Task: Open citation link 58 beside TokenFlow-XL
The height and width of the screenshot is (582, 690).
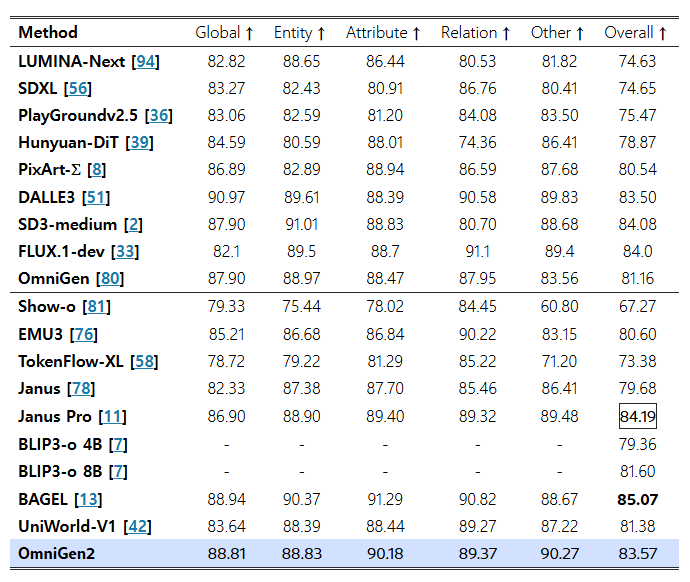Action: pyautogui.click(x=144, y=361)
